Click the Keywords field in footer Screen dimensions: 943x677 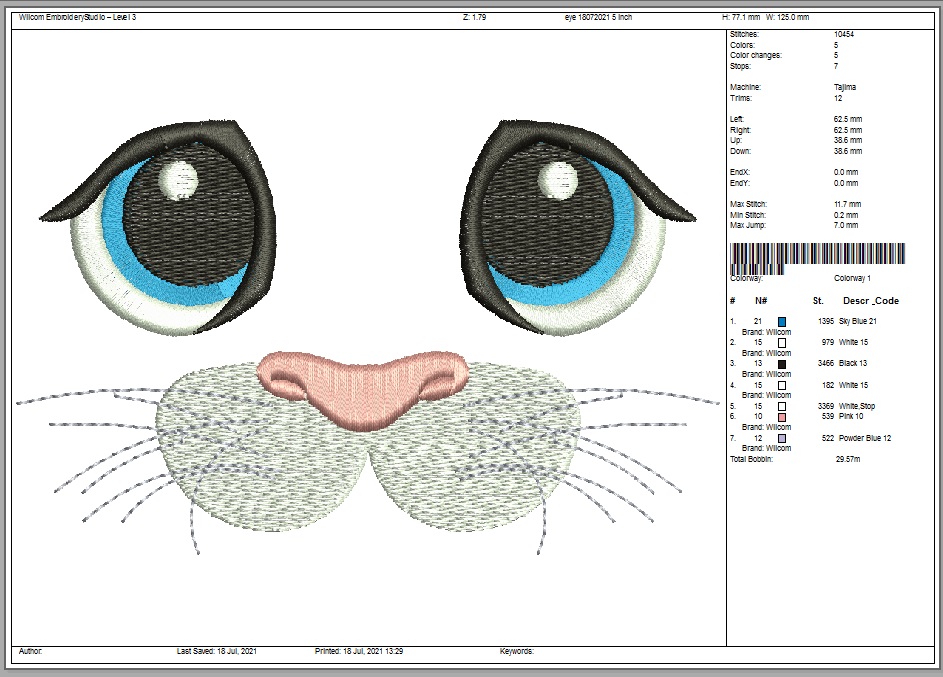pos(517,651)
